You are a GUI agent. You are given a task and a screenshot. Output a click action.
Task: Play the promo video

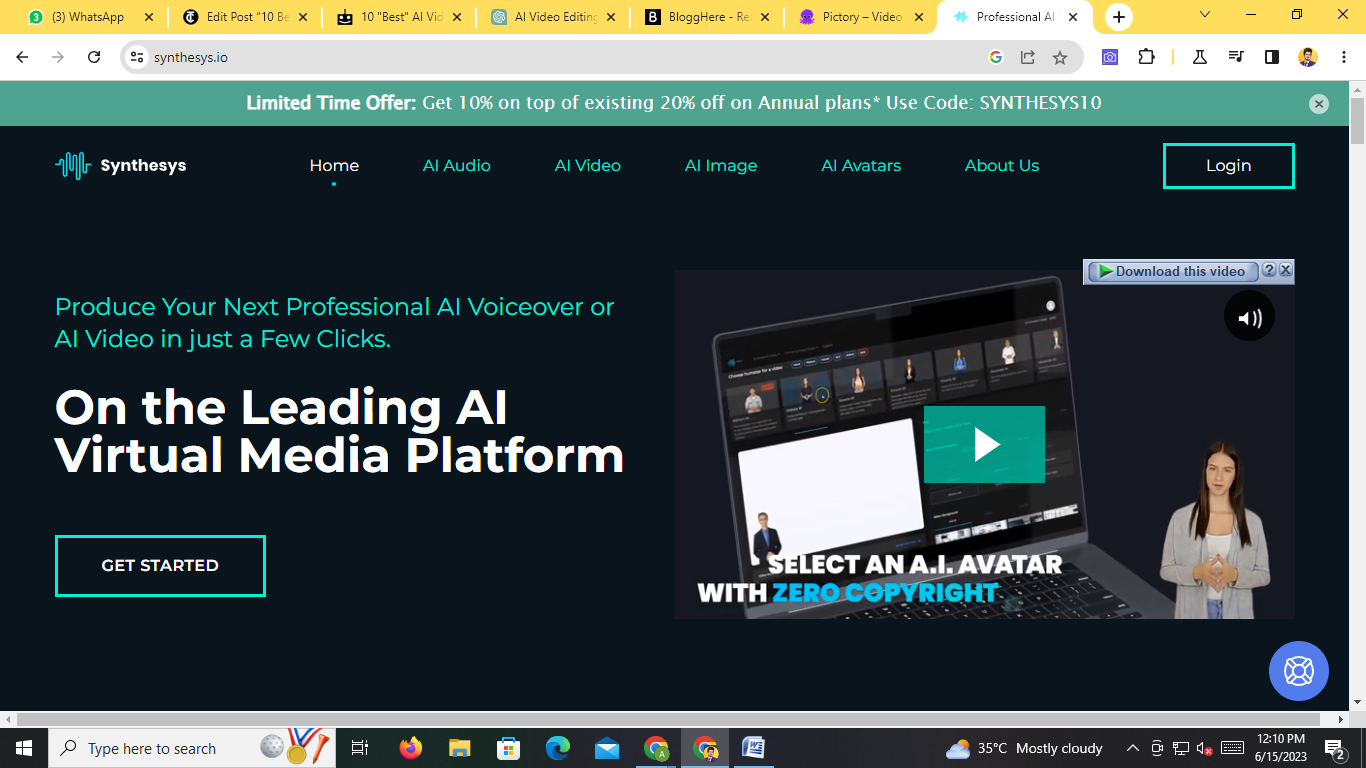(984, 444)
